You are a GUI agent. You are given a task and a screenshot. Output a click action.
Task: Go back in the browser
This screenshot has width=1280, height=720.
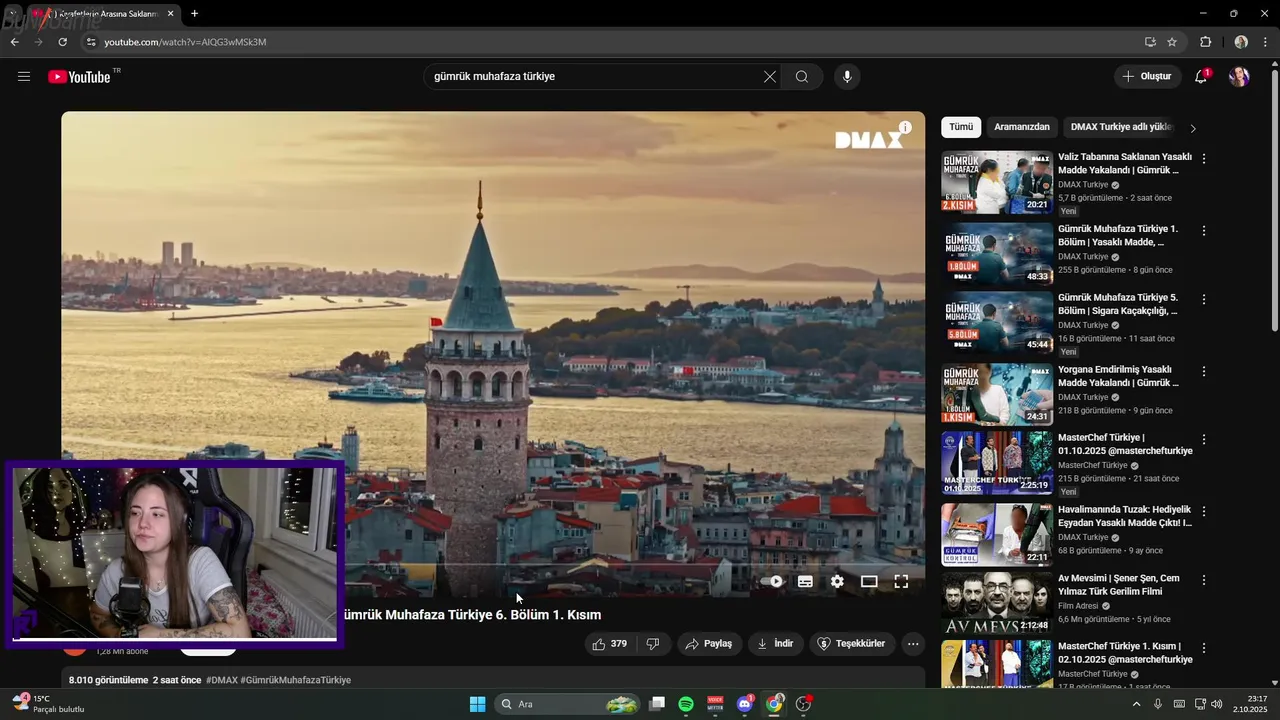(14, 42)
